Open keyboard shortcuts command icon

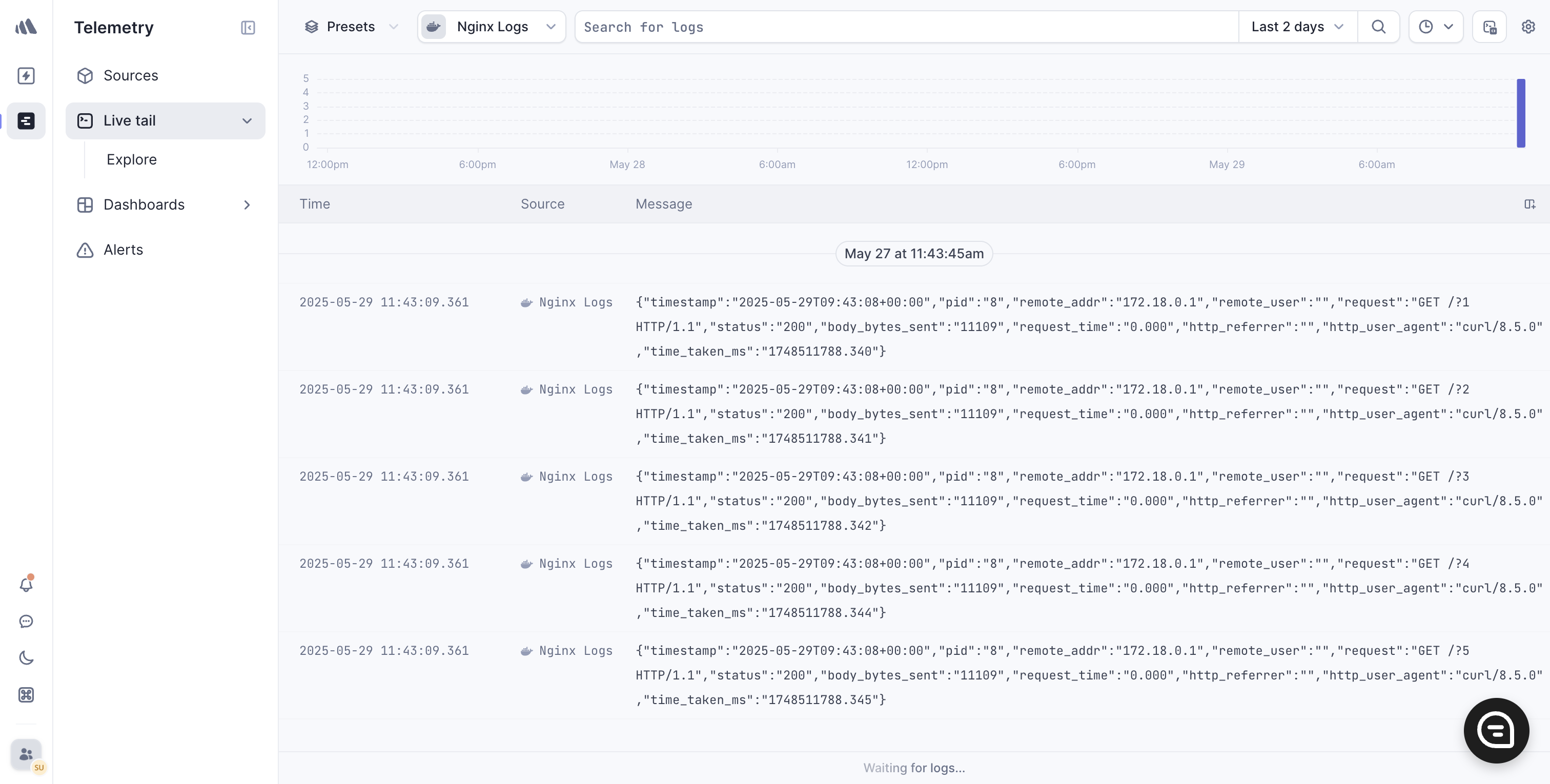click(x=26, y=695)
